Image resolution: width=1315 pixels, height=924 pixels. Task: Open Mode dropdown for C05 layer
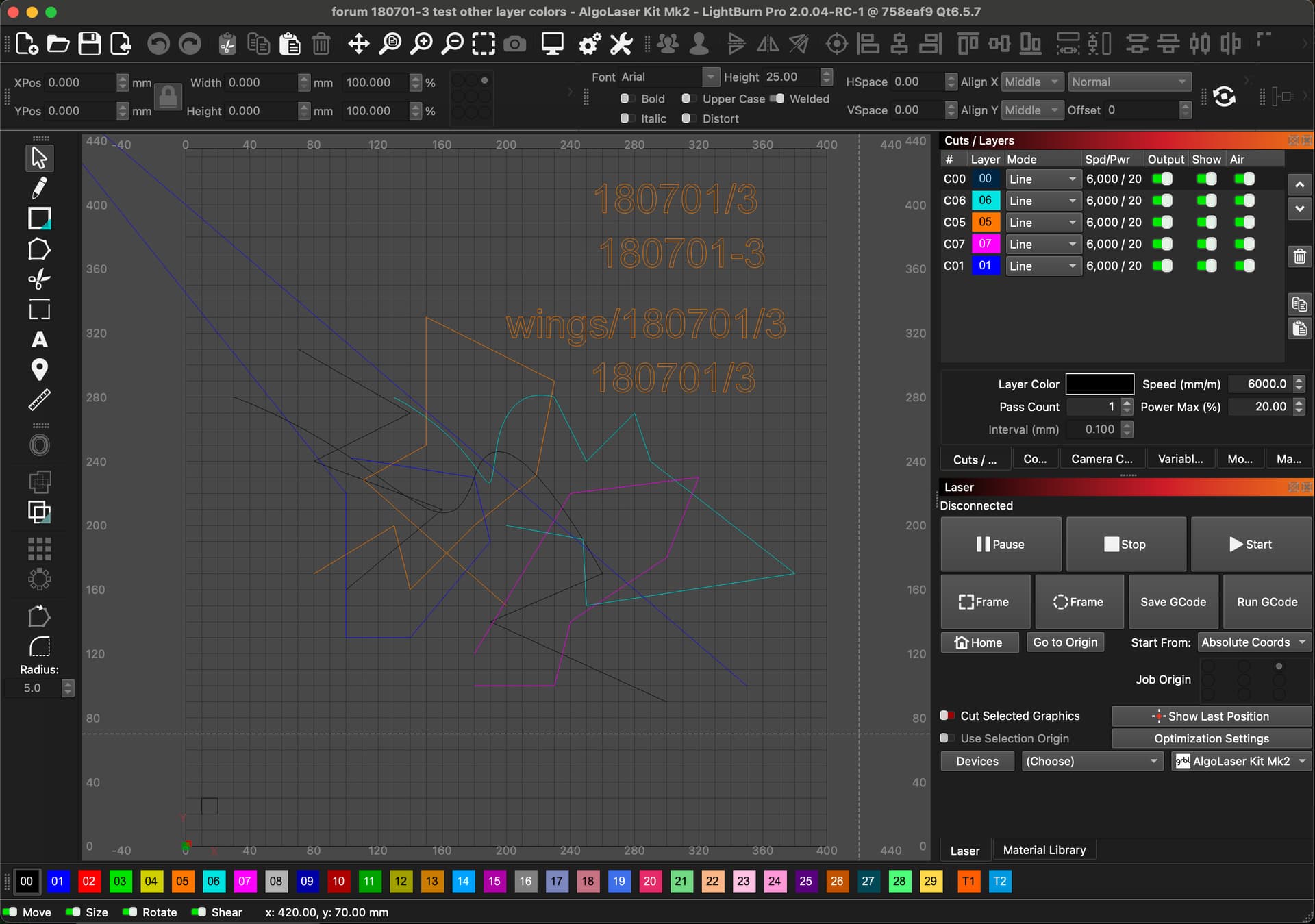click(1042, 223)
